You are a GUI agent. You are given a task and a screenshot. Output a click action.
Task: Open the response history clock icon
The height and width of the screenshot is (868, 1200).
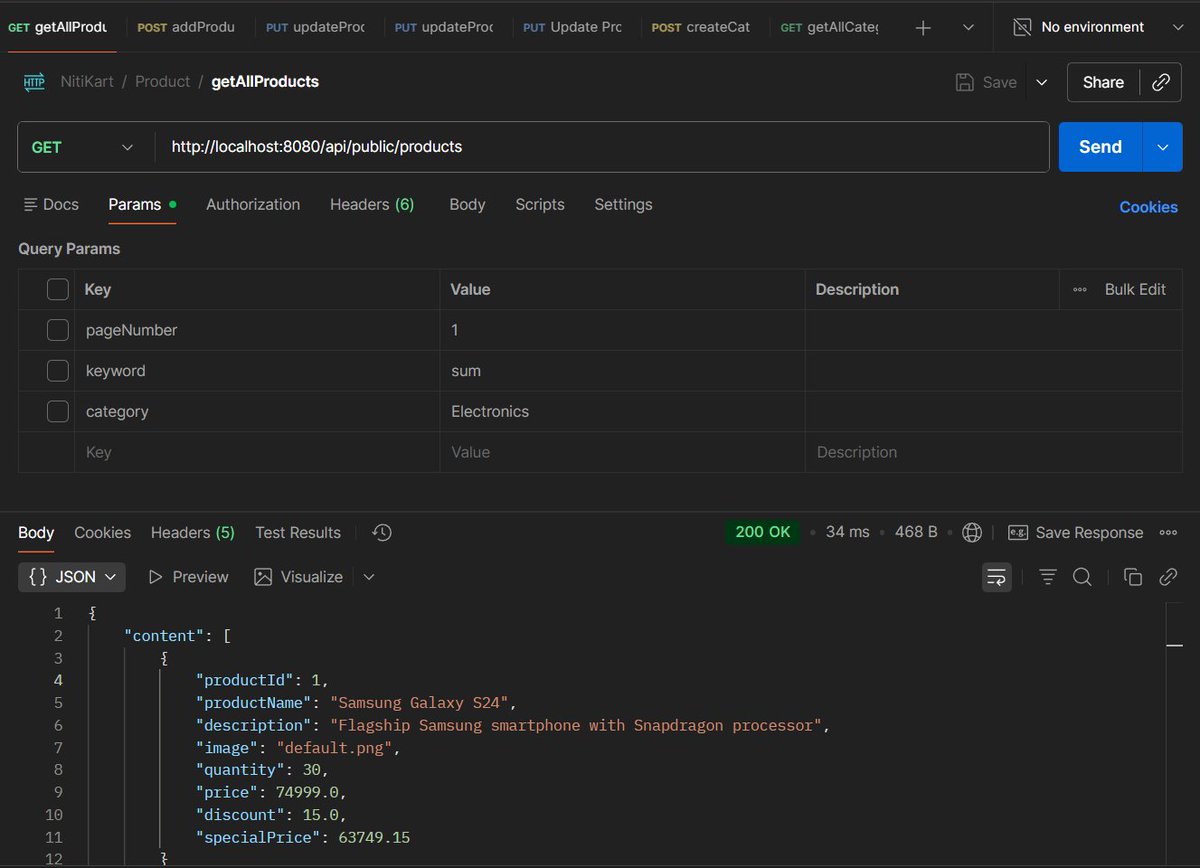tap(381, 533)
